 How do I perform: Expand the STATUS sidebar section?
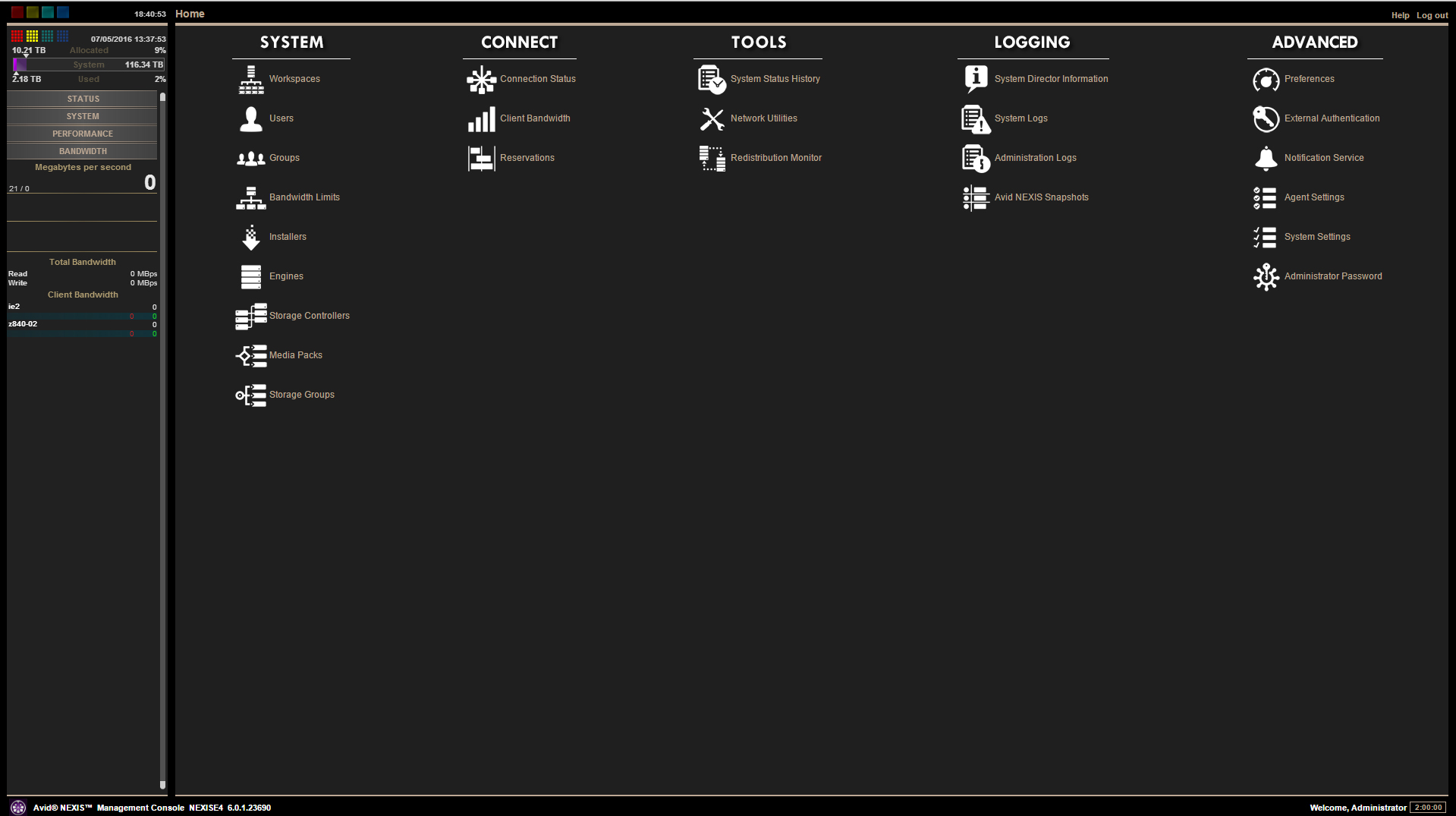83,99
